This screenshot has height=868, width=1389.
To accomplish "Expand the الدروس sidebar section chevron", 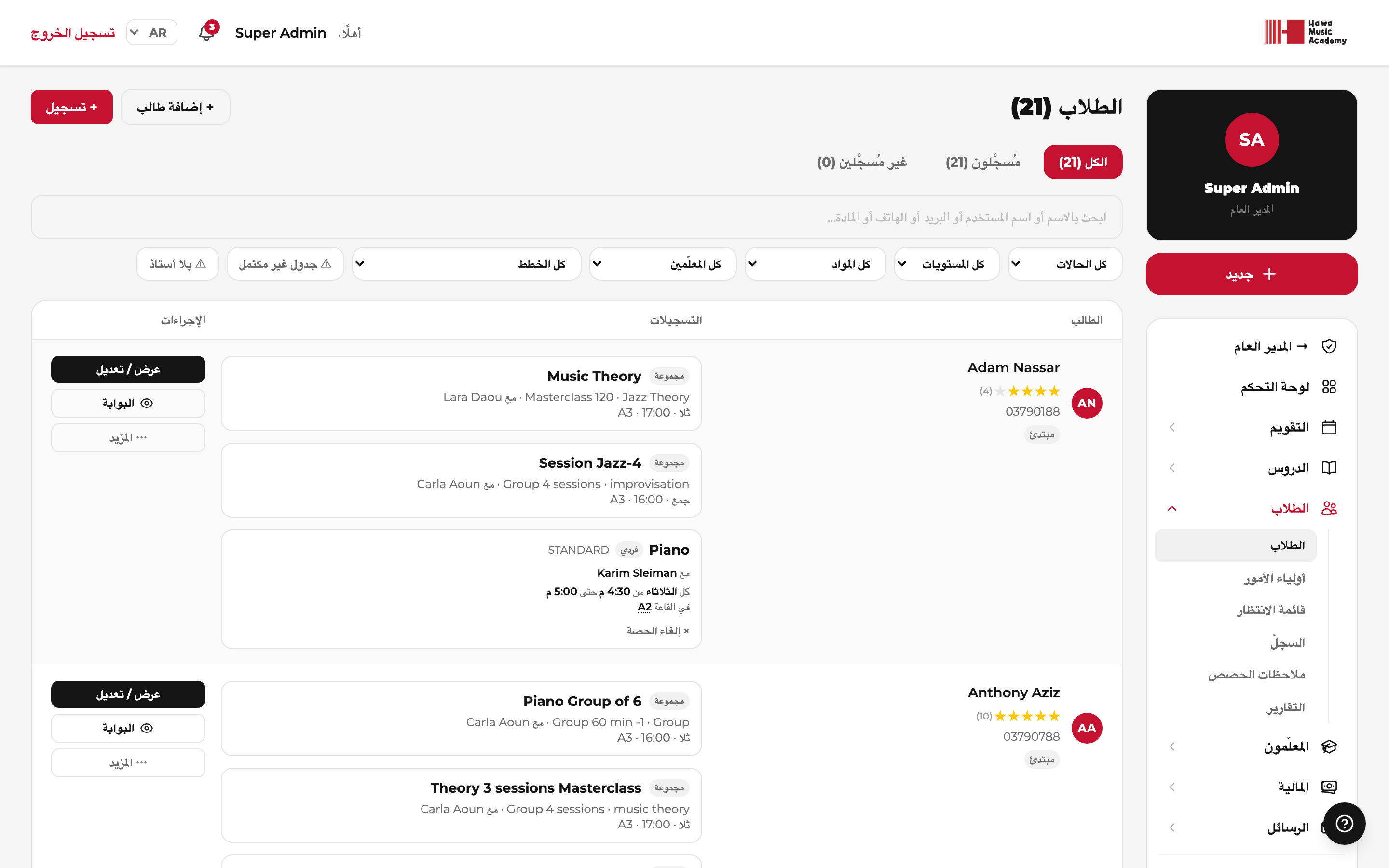I will 1171,468.
